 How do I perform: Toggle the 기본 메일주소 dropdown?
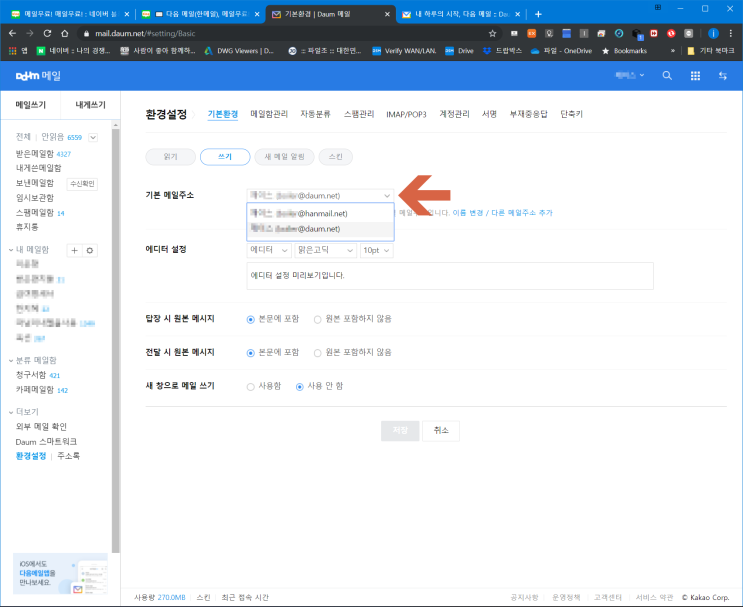click(320, 196)
